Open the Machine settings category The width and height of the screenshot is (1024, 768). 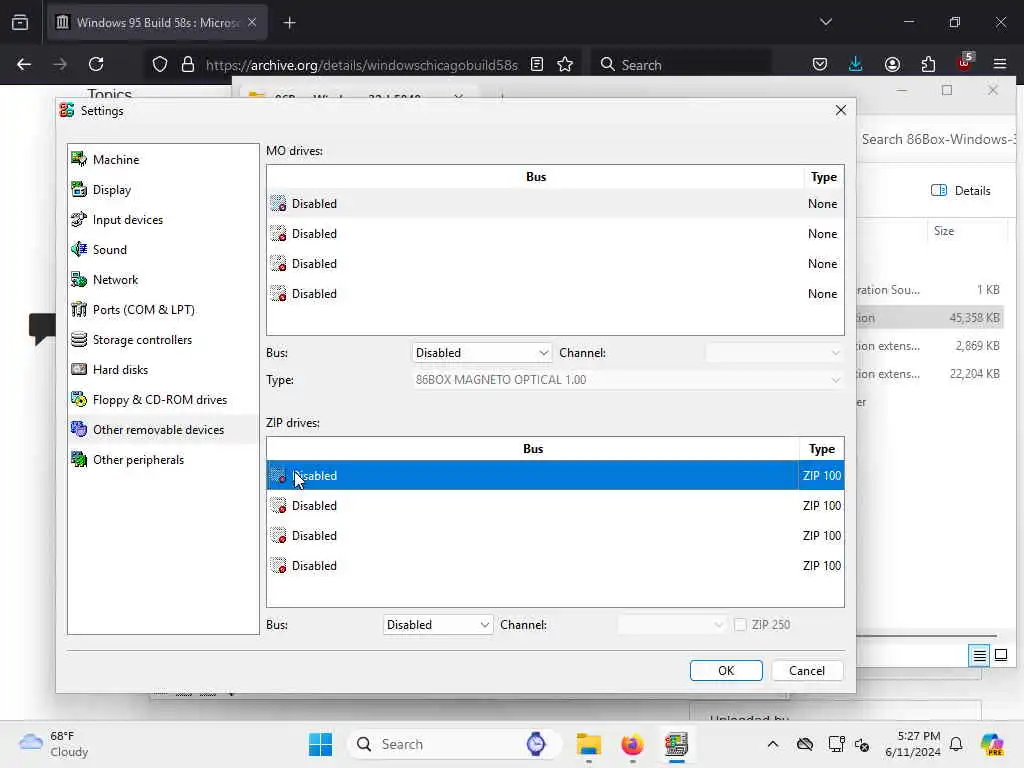163,159
